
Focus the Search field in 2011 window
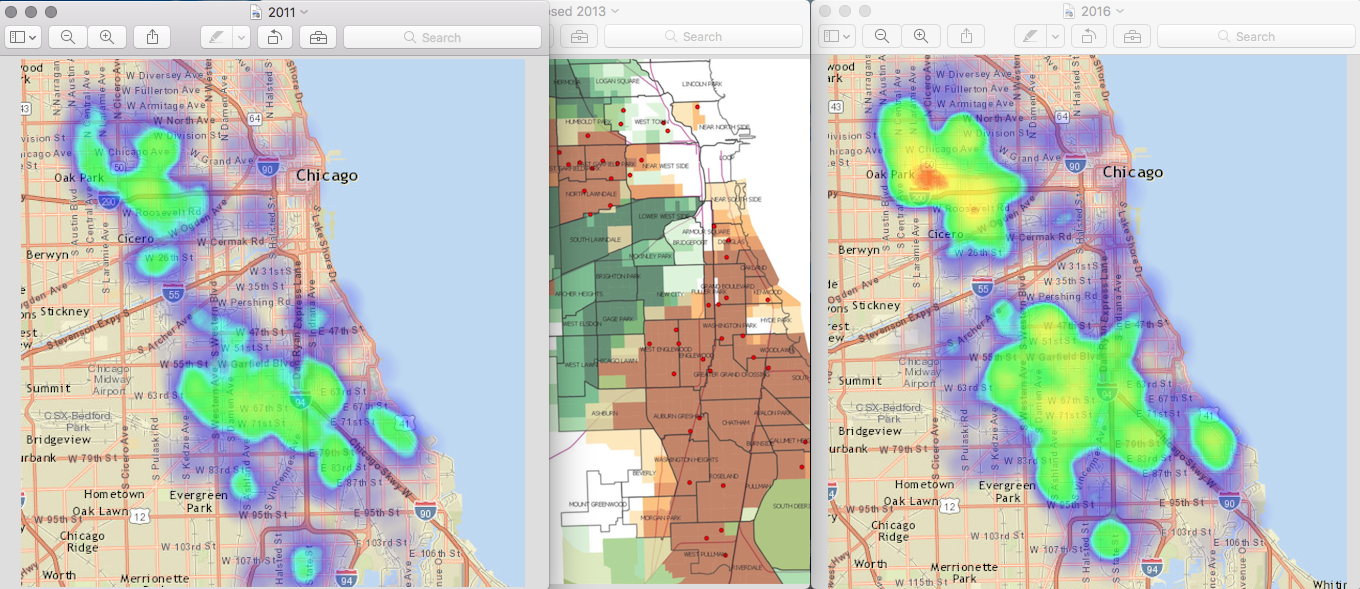tap(442, 37)
